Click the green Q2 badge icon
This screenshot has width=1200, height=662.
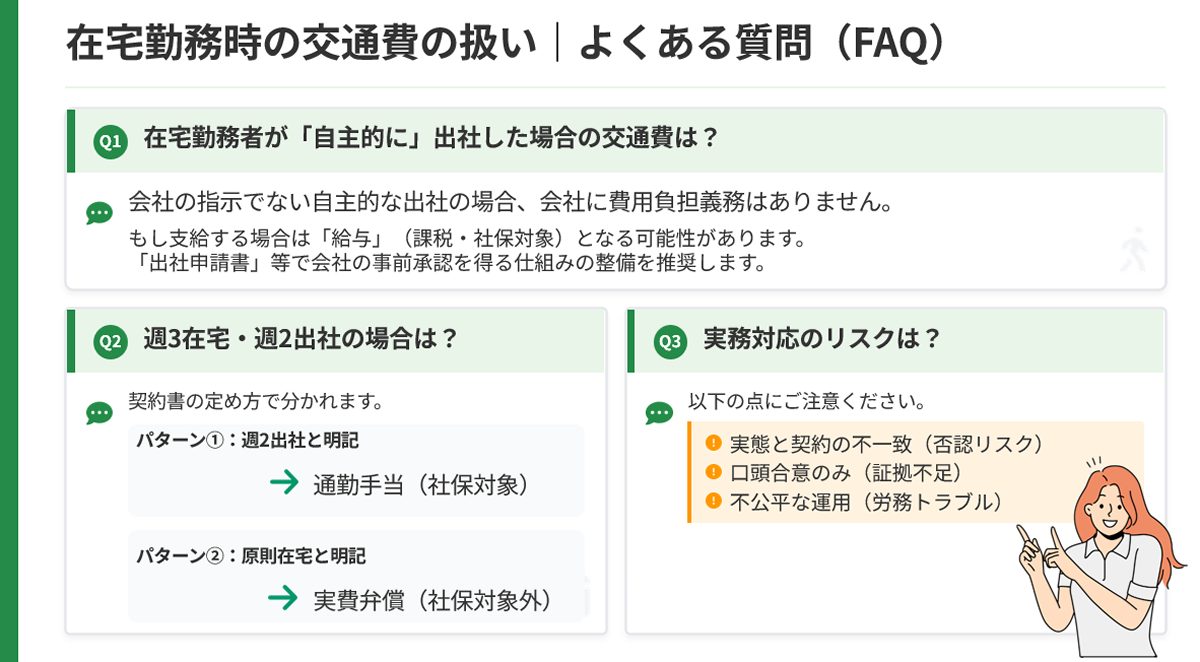pyautogui.click(x=110, y=341)
